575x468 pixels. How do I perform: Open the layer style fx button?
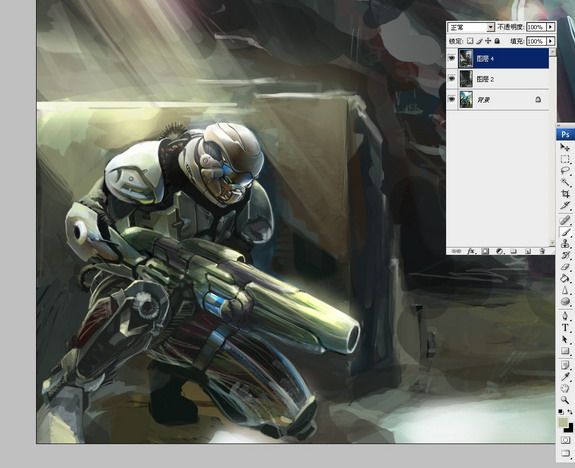[x=471, y=251]
